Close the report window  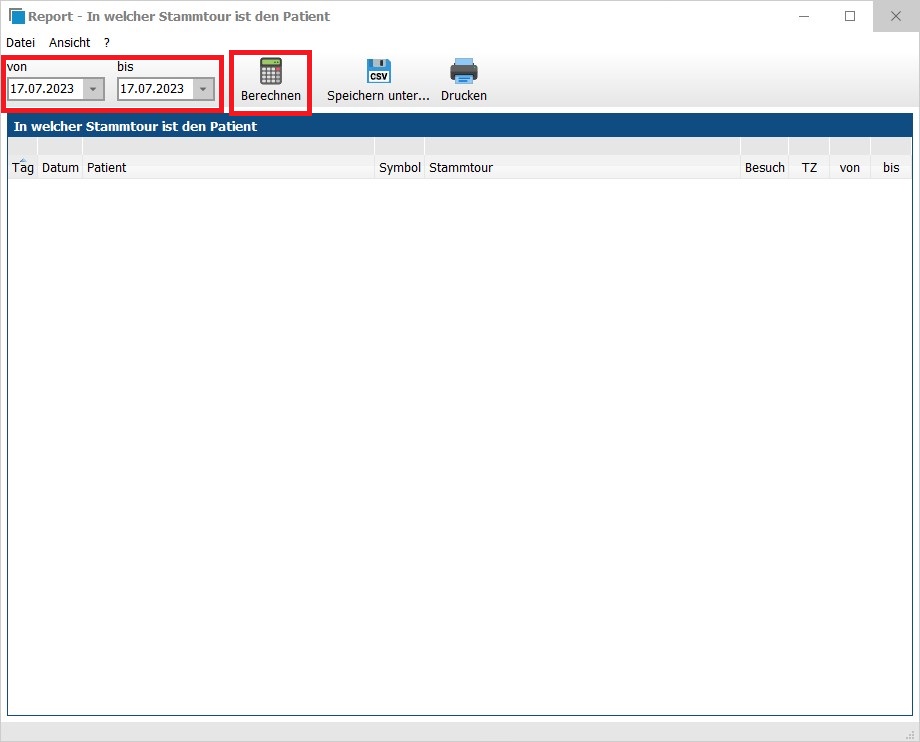point(895,16)
